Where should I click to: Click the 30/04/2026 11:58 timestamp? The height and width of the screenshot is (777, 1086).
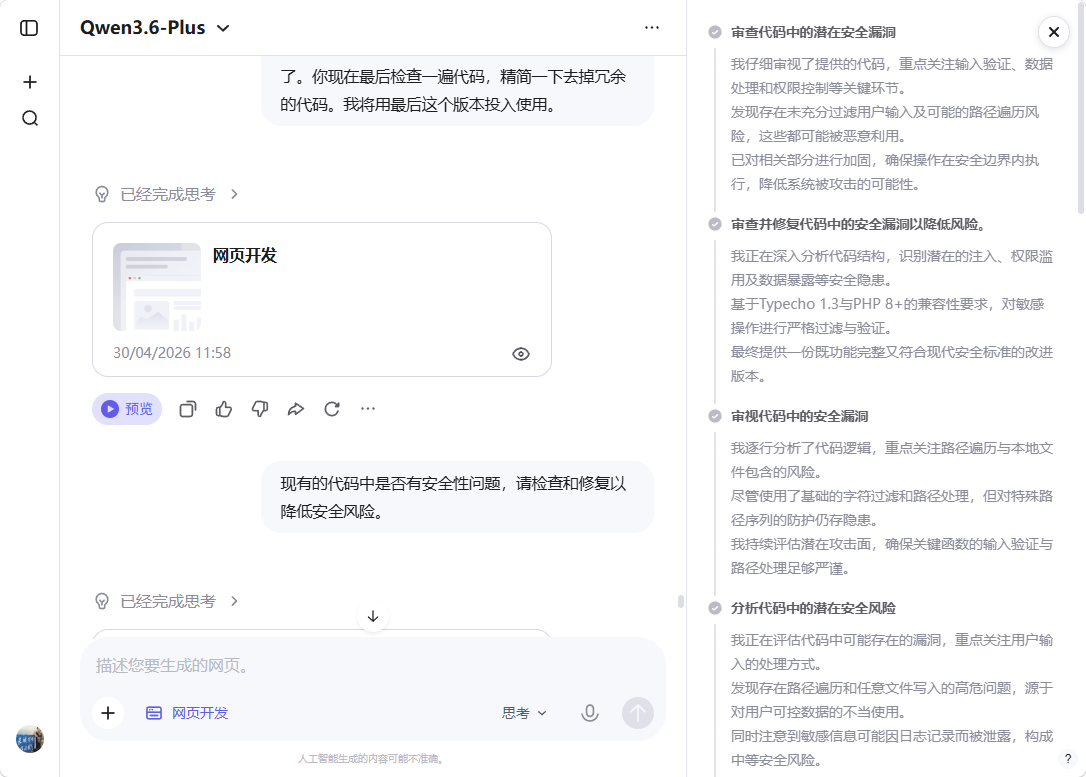click(x=172, y=353)
